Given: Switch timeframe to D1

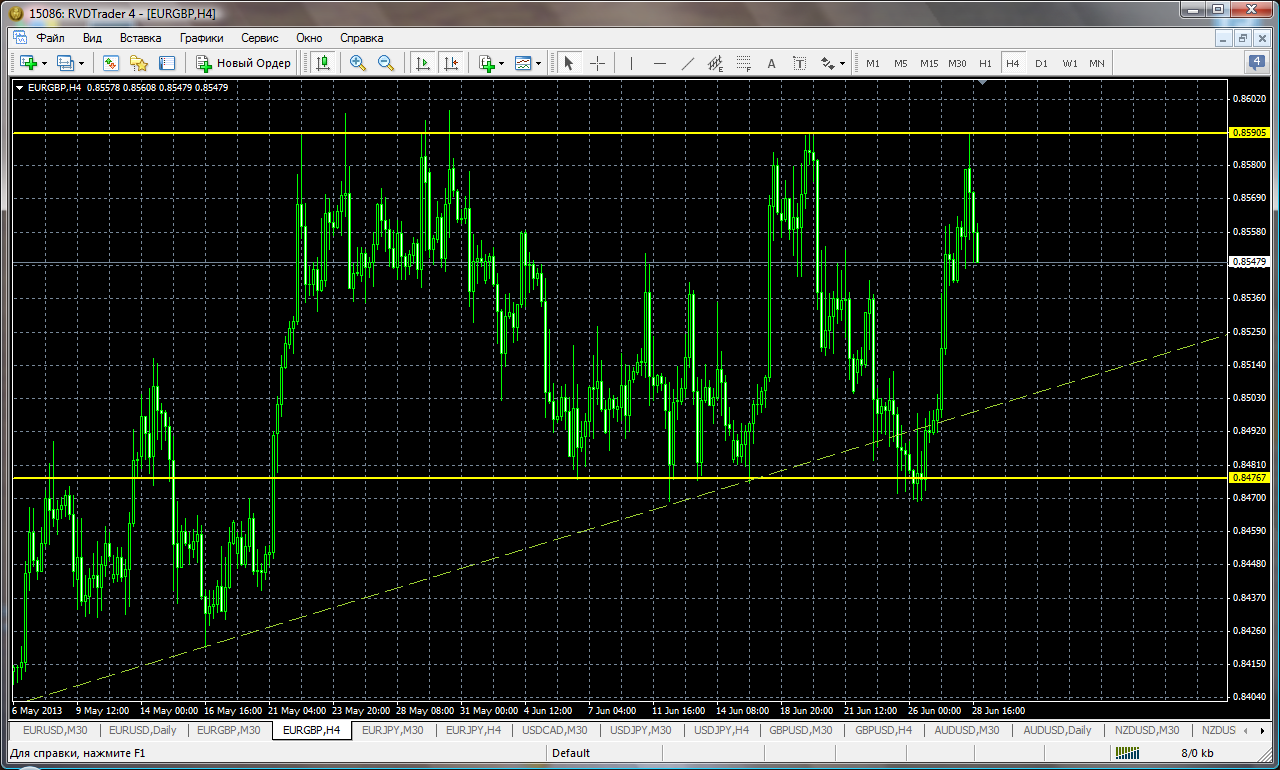Looking at the screenshot, I should point(1041,63).
